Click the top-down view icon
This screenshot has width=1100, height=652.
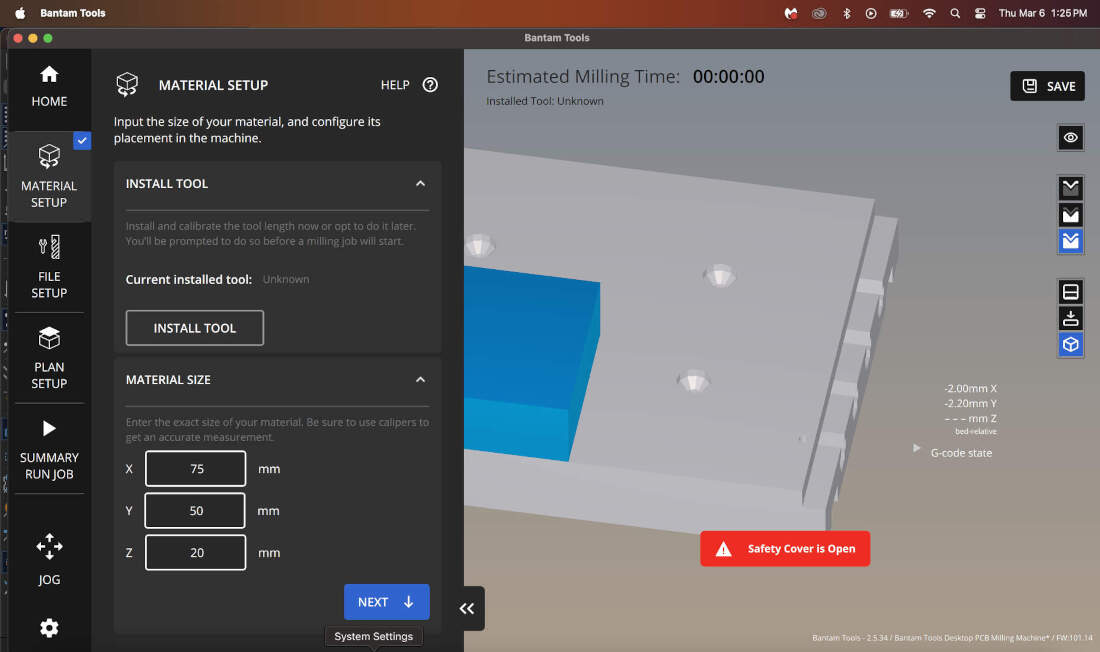[1071, 292]
